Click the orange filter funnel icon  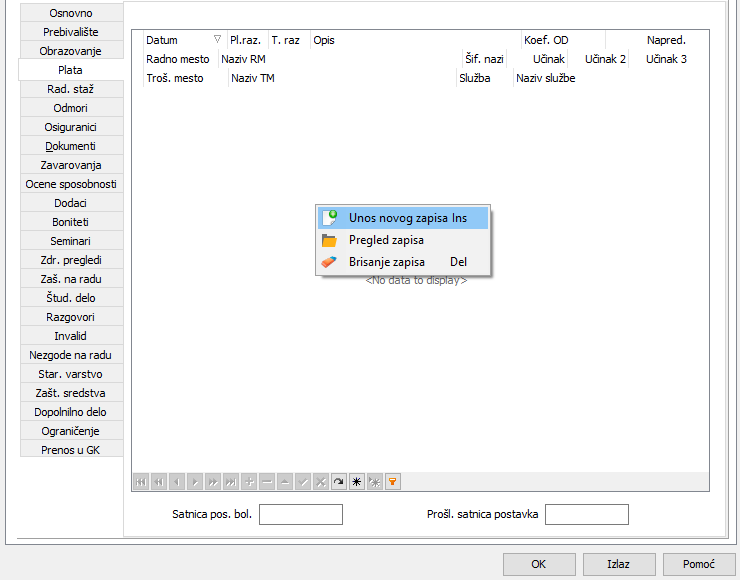[x=393, y=482]
